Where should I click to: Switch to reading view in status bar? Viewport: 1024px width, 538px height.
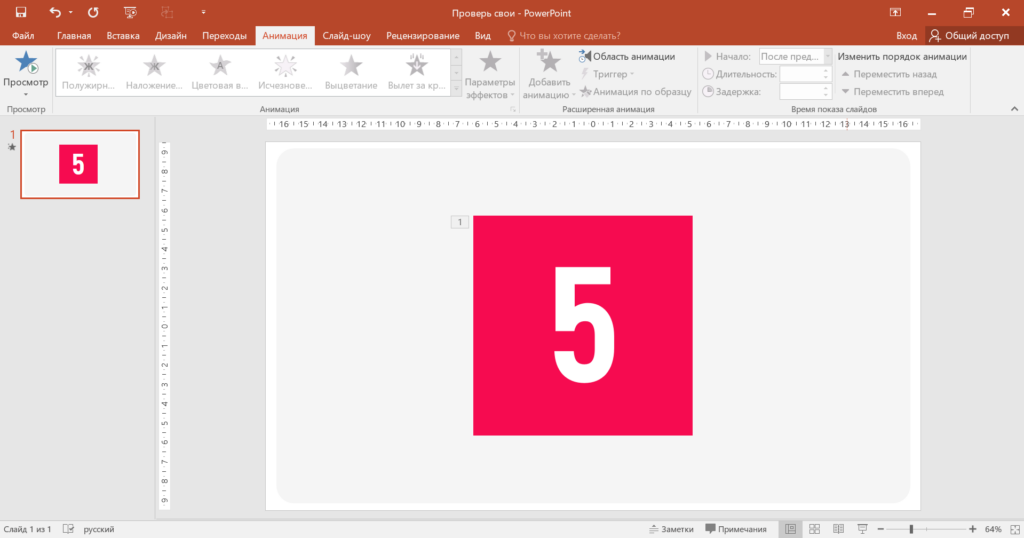838,528
